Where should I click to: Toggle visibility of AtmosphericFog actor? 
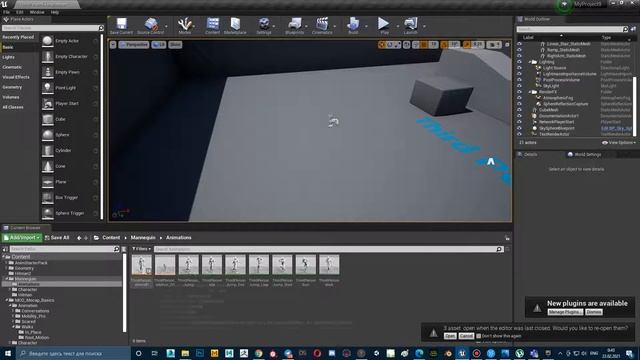[519, 98]
